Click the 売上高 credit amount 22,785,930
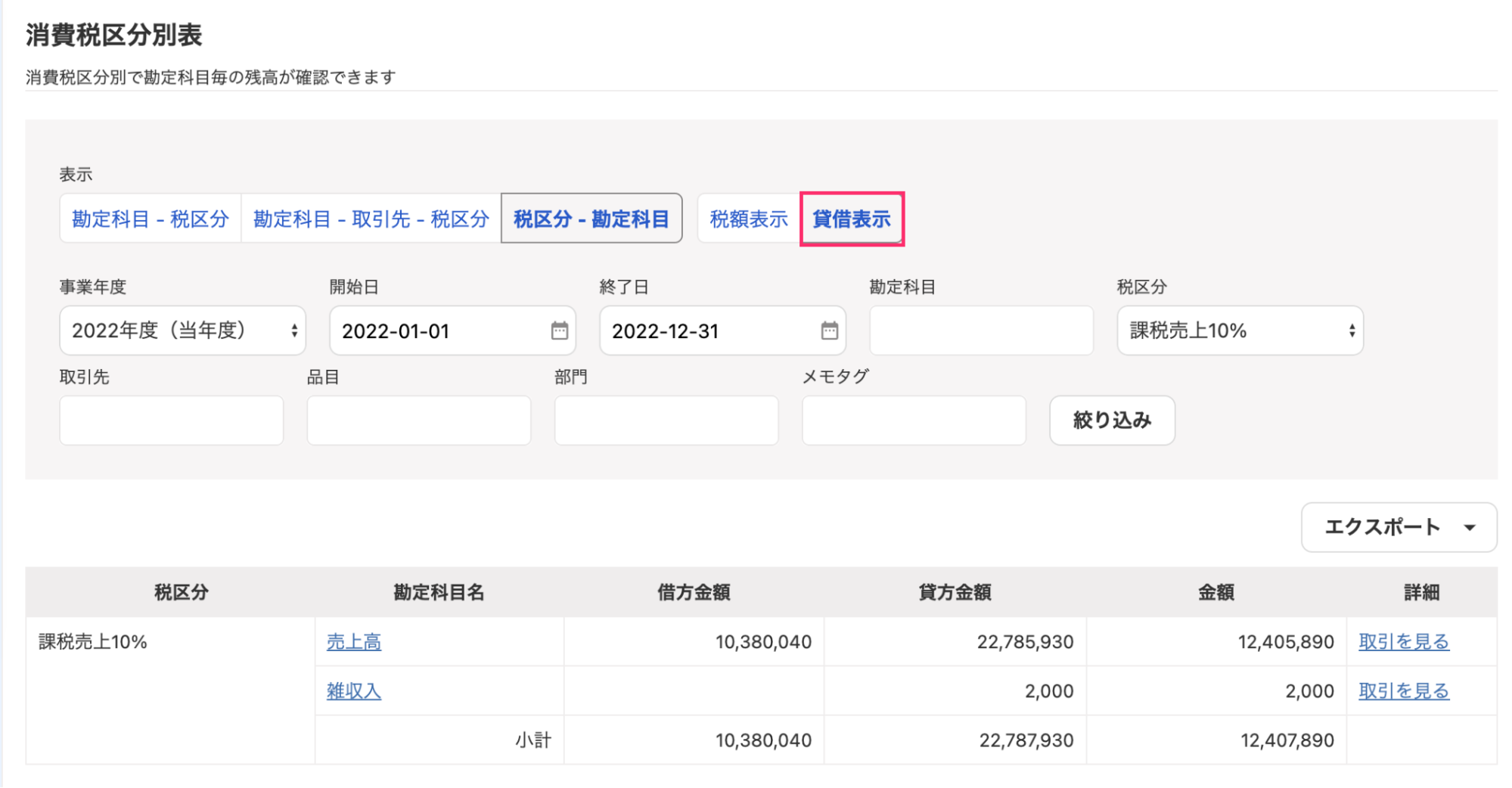Screen dimensions: 1512x788 [x=1025, y=642]
